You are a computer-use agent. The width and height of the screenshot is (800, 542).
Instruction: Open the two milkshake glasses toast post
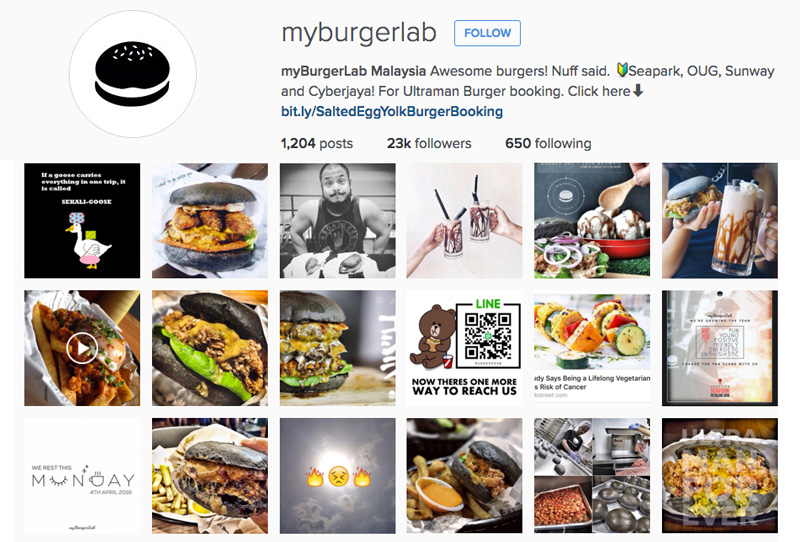click(x=464, y=220)
